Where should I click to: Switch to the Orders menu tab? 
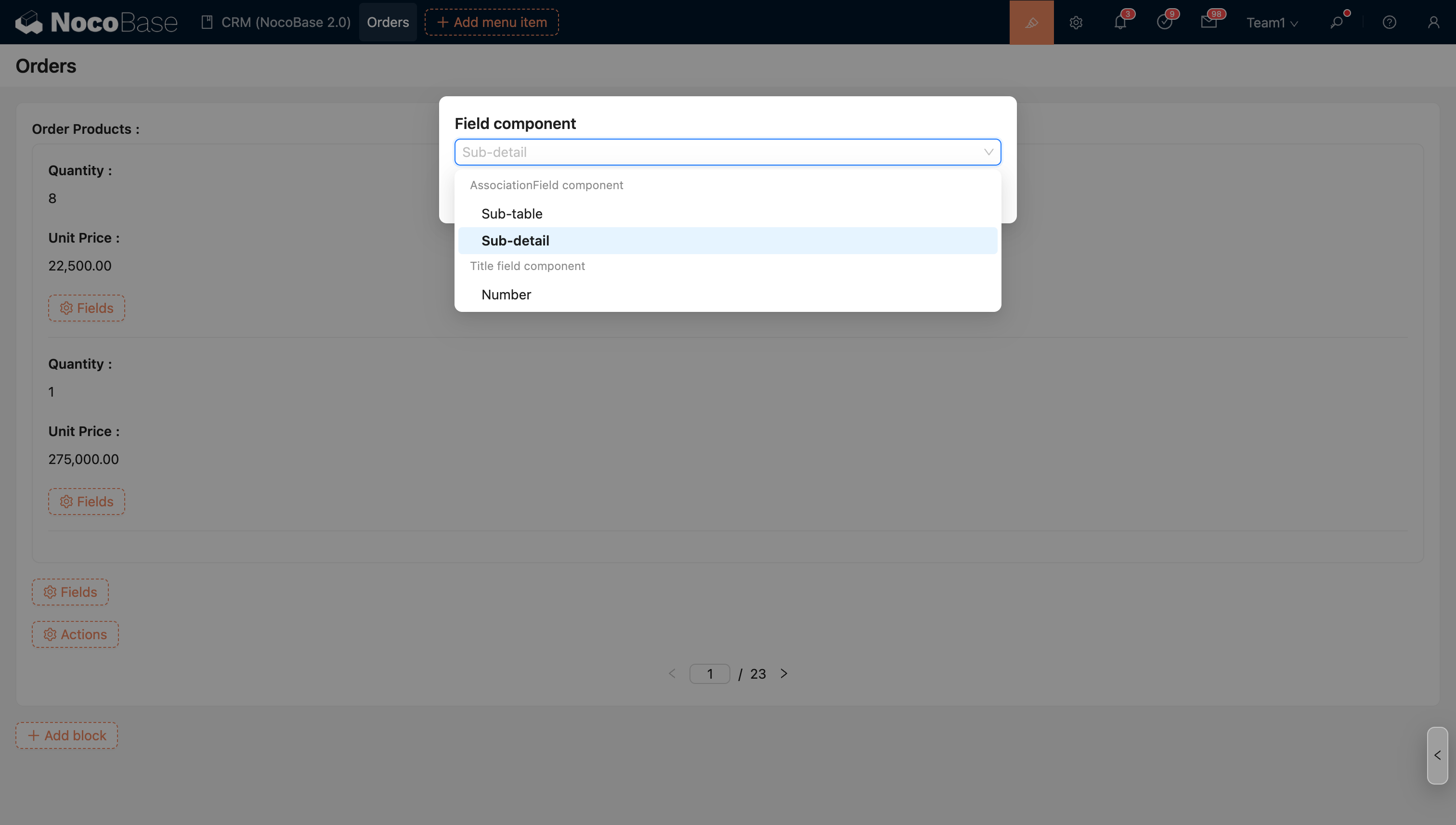click(x=388, y=22)
